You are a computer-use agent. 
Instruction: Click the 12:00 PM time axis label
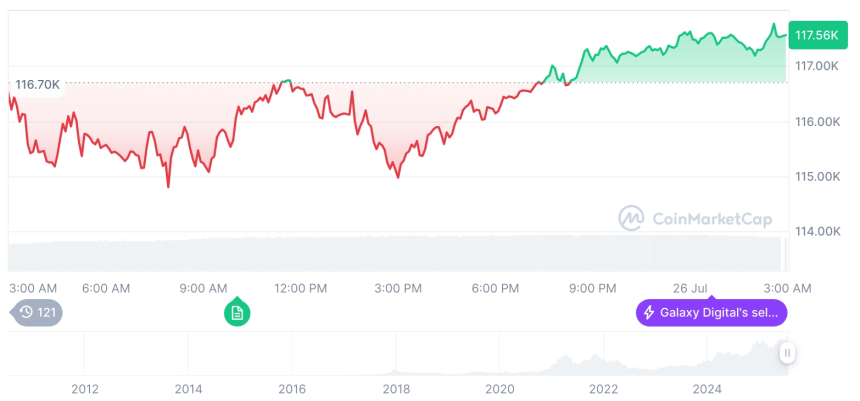click(x=300, y=288)
